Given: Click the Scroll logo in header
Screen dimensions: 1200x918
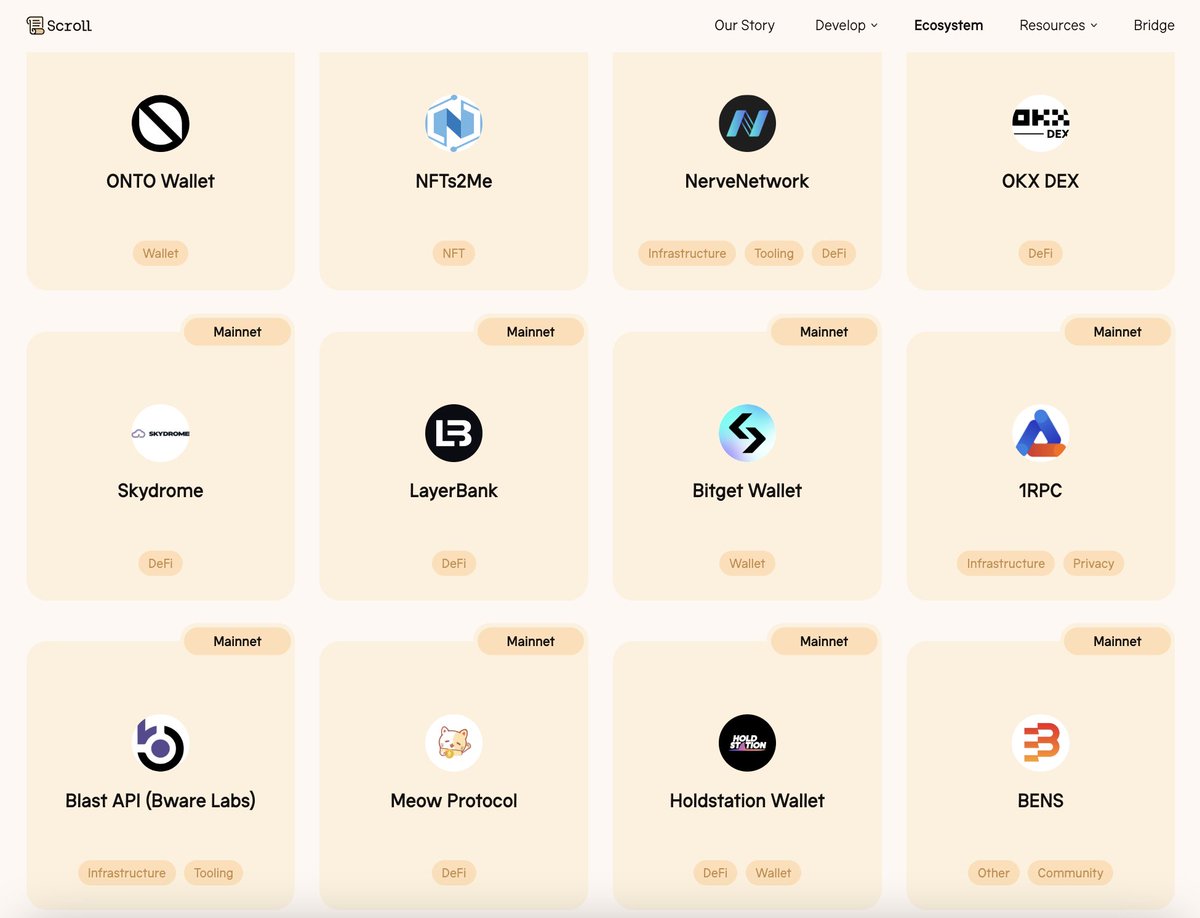Looking at the screenshot, I should point(59,25).
